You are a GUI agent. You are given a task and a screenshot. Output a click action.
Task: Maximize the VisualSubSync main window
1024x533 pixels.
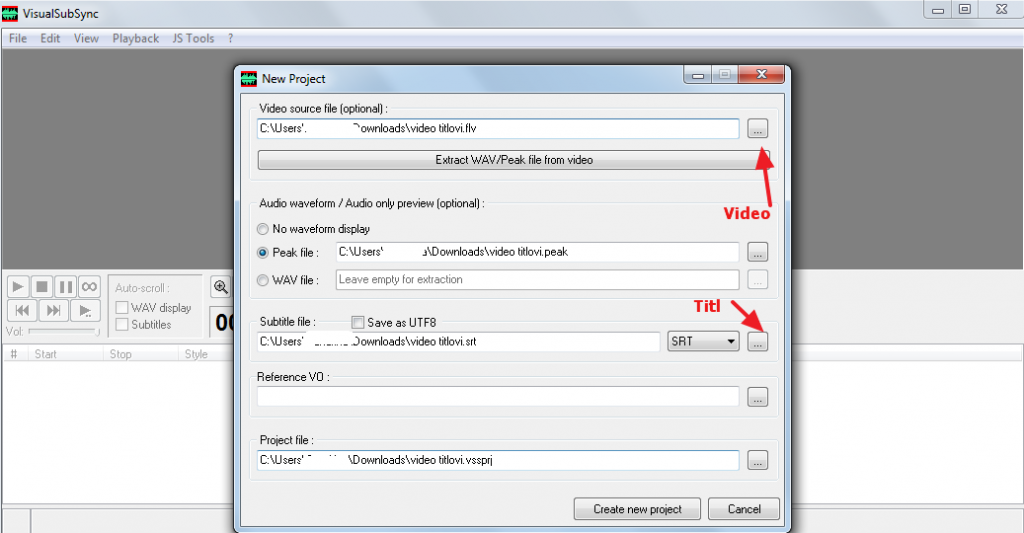965,9
